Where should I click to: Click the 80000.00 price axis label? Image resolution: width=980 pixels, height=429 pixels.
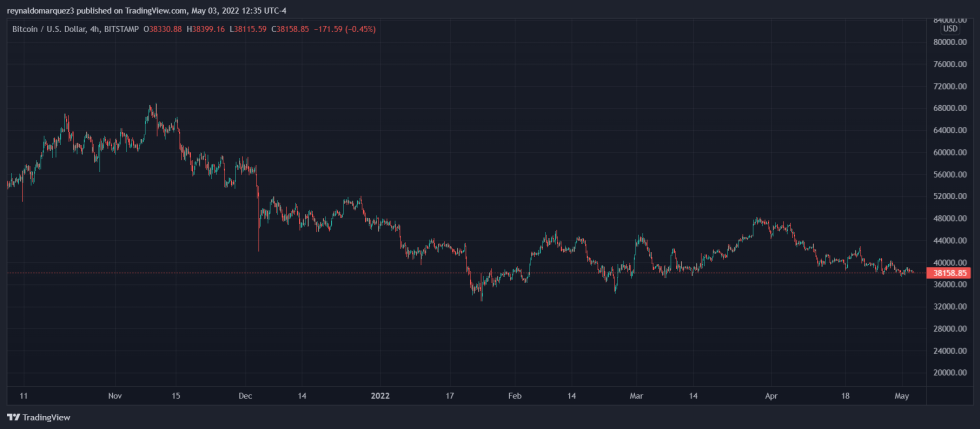(950, 42)
